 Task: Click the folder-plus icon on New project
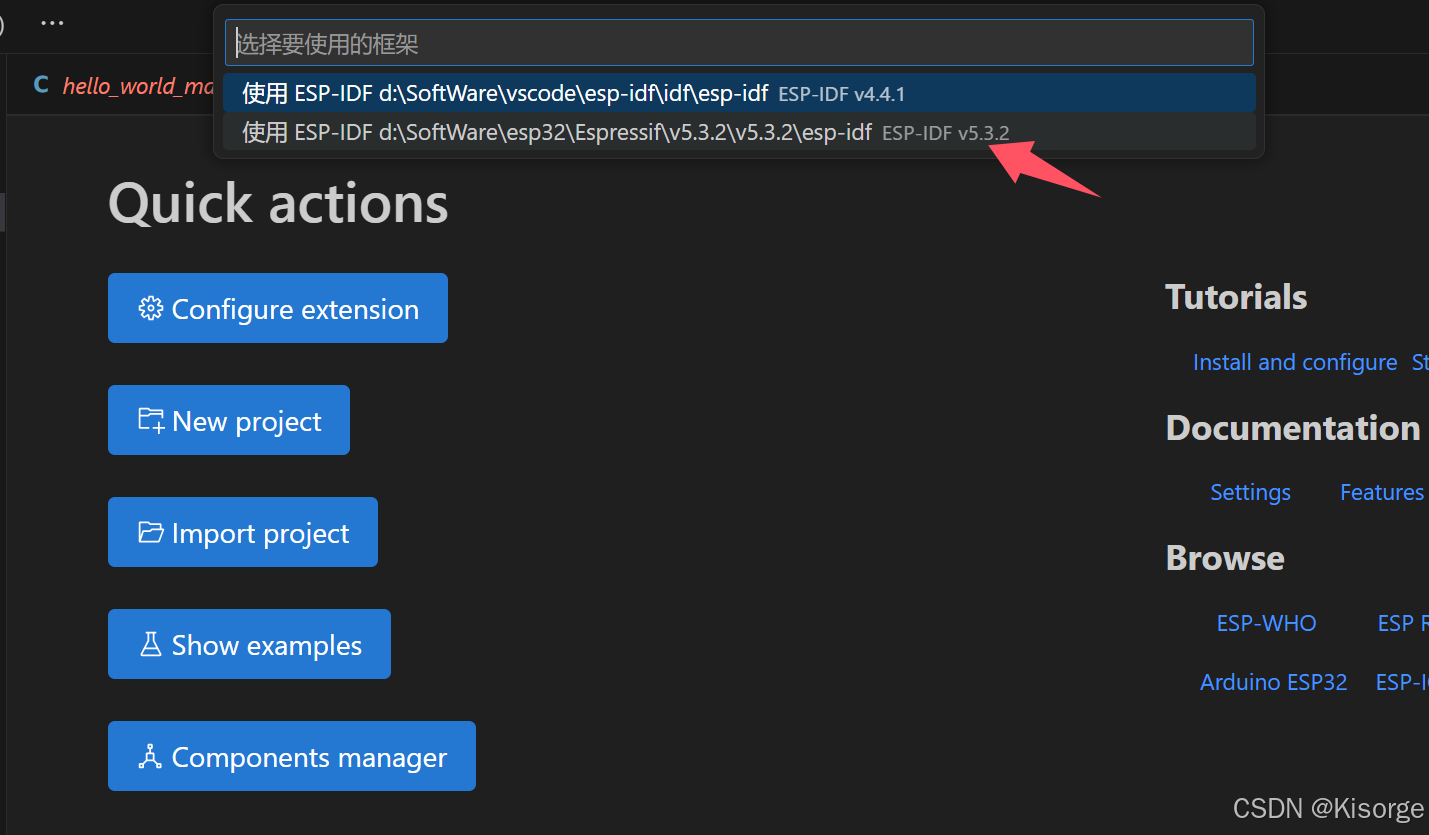[151, 420]
